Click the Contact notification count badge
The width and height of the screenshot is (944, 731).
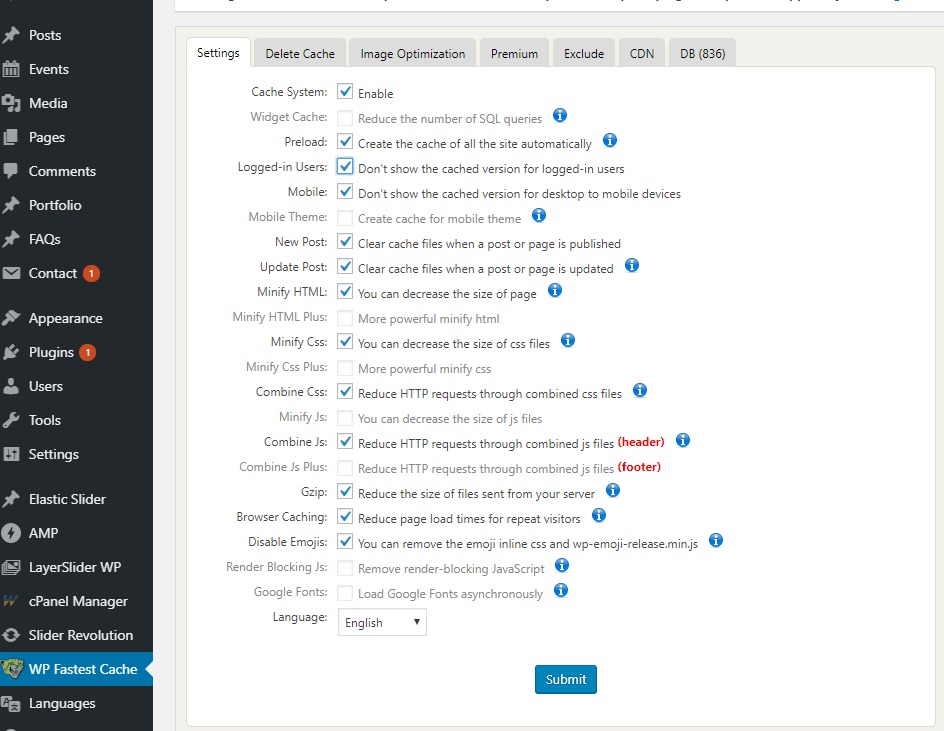[91, 273]
